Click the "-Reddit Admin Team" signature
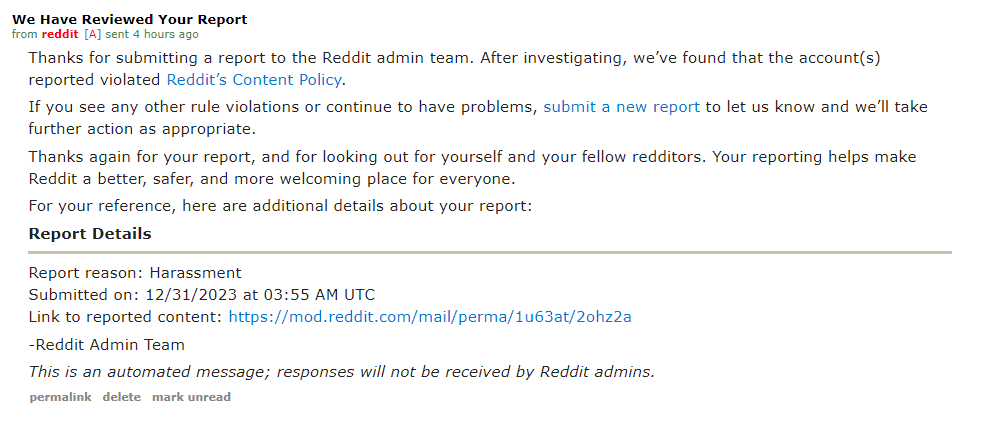 pyautogui.click(x=106, y=345)
